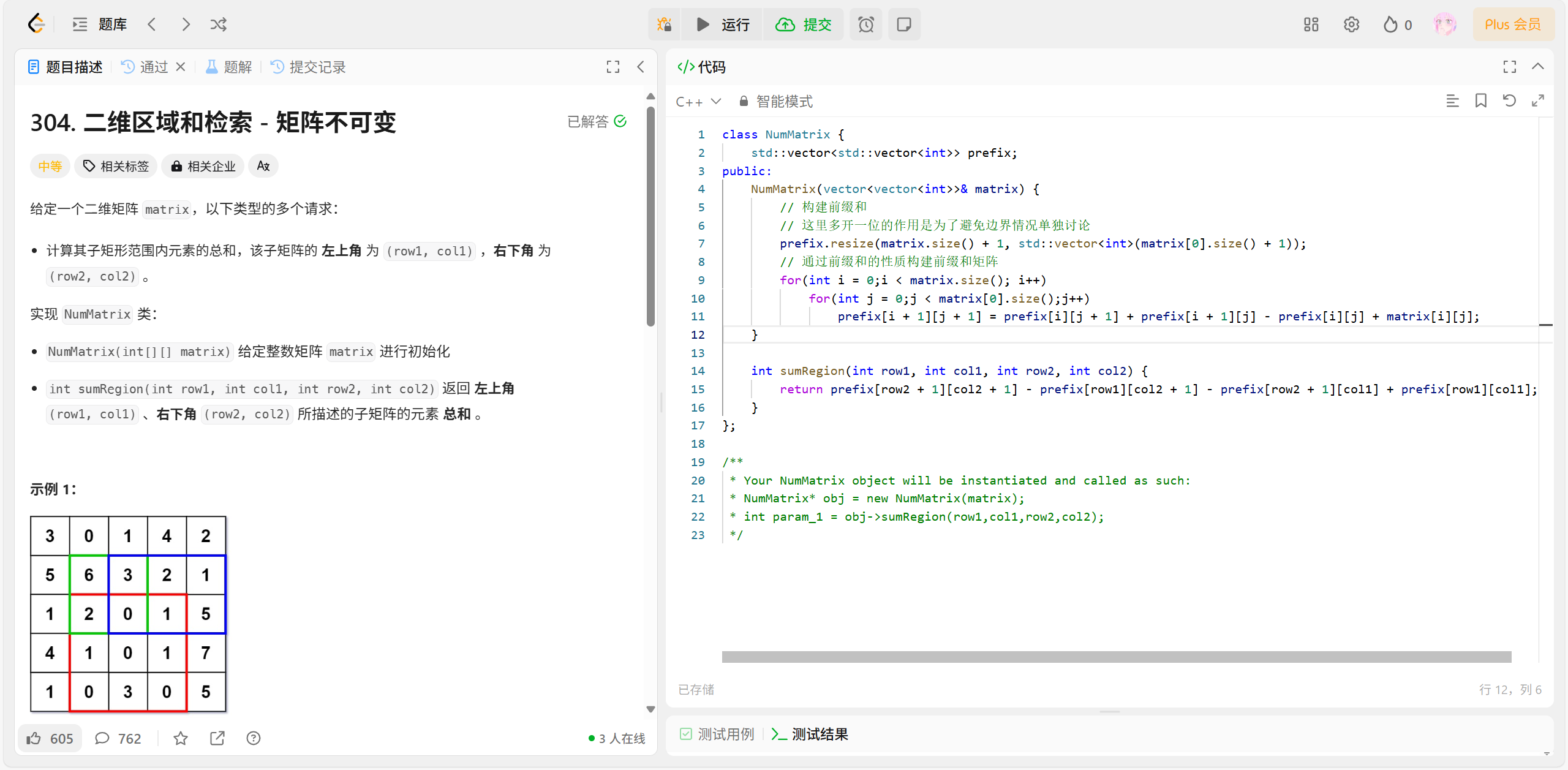Click the shuffle random problem icon
The image size is (1568, 770).
(x=218, y=25)
